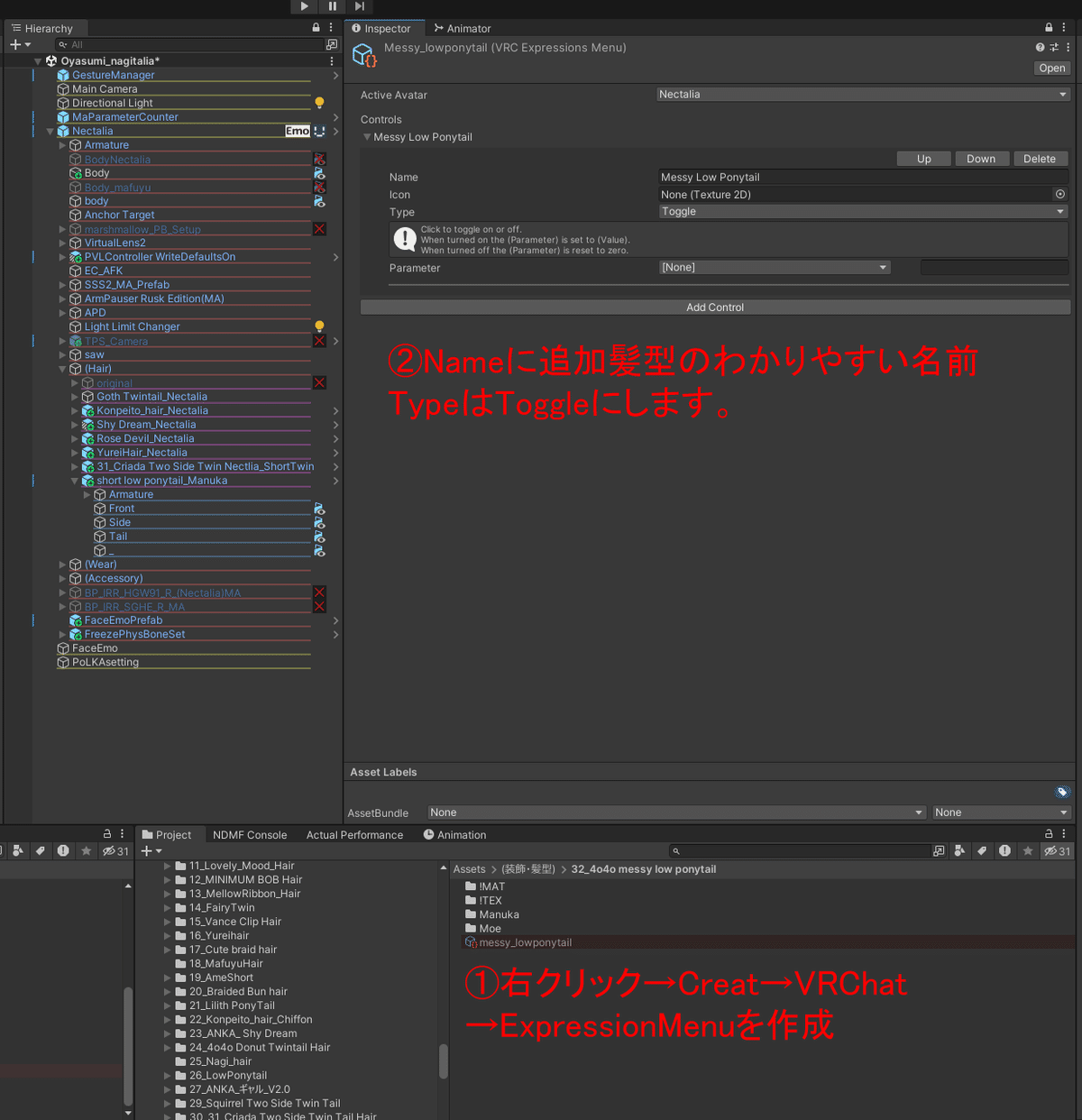Click the Project search field

coord(800,851)
